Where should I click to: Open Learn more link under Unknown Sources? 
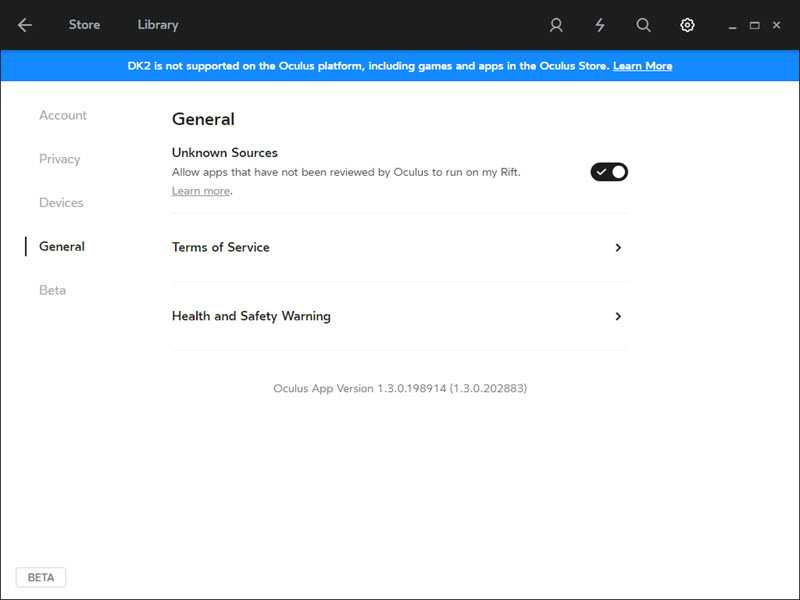pyautogui.click(x=201, y=191)
